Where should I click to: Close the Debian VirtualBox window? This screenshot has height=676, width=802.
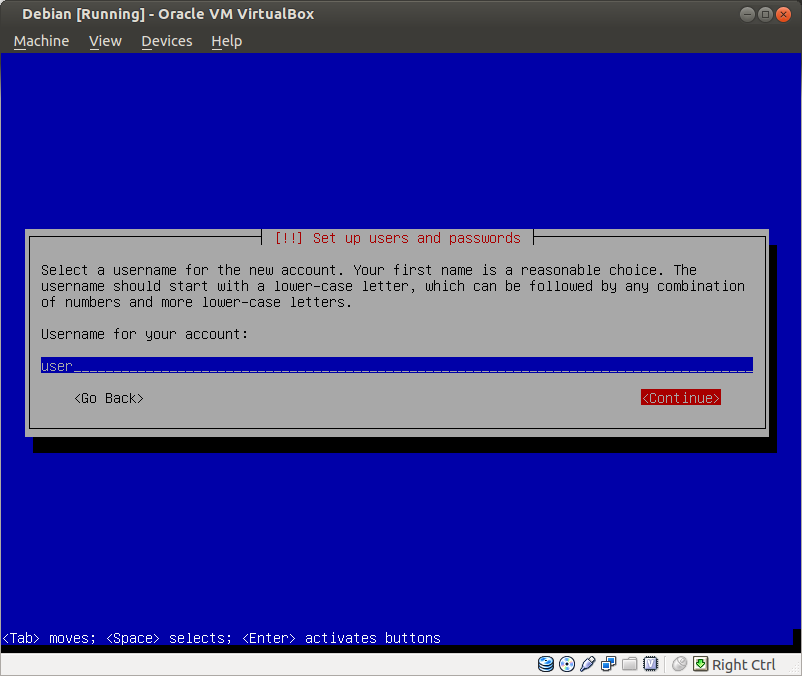pyautogui.click(x=784, y=14)
